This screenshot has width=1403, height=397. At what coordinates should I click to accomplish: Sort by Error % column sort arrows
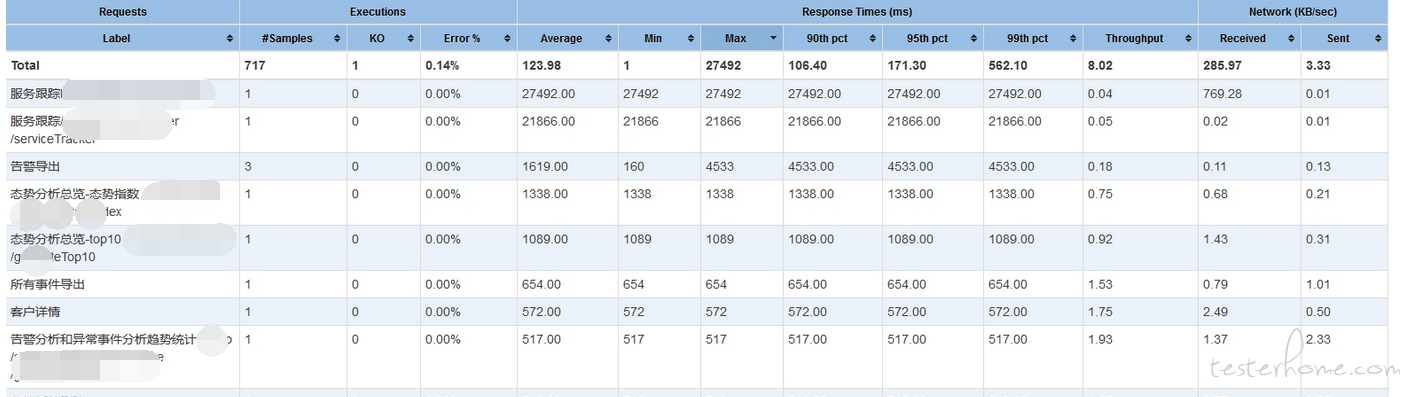point(507,39)
